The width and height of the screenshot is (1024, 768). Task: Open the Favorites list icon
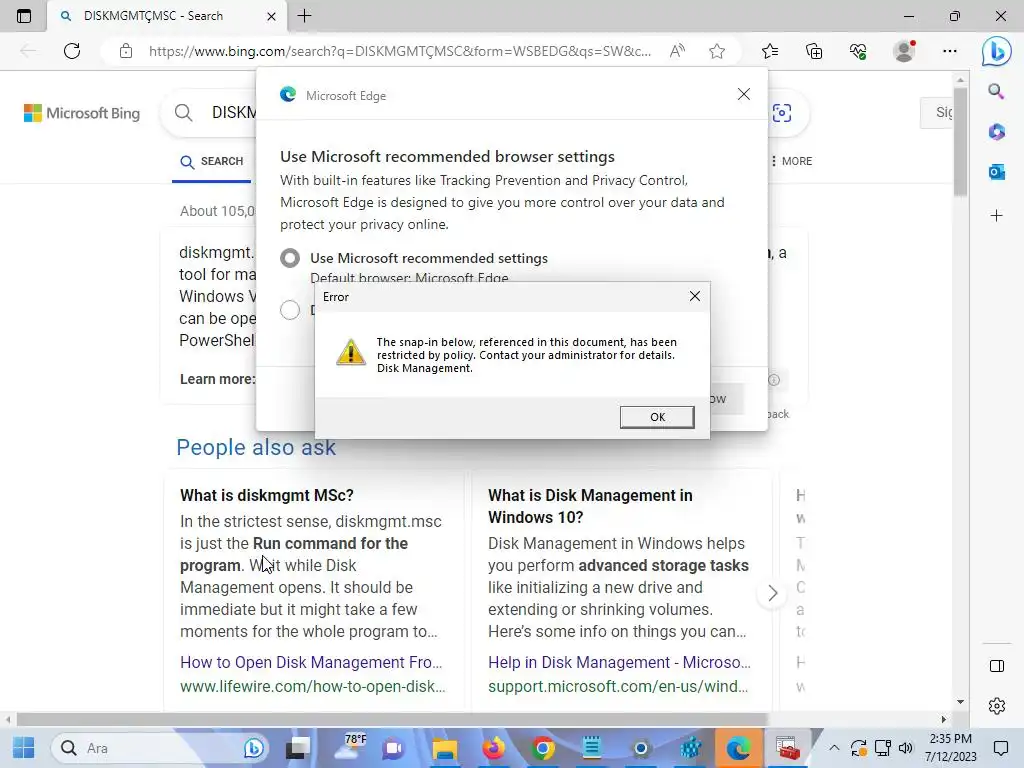pos(770,51)
